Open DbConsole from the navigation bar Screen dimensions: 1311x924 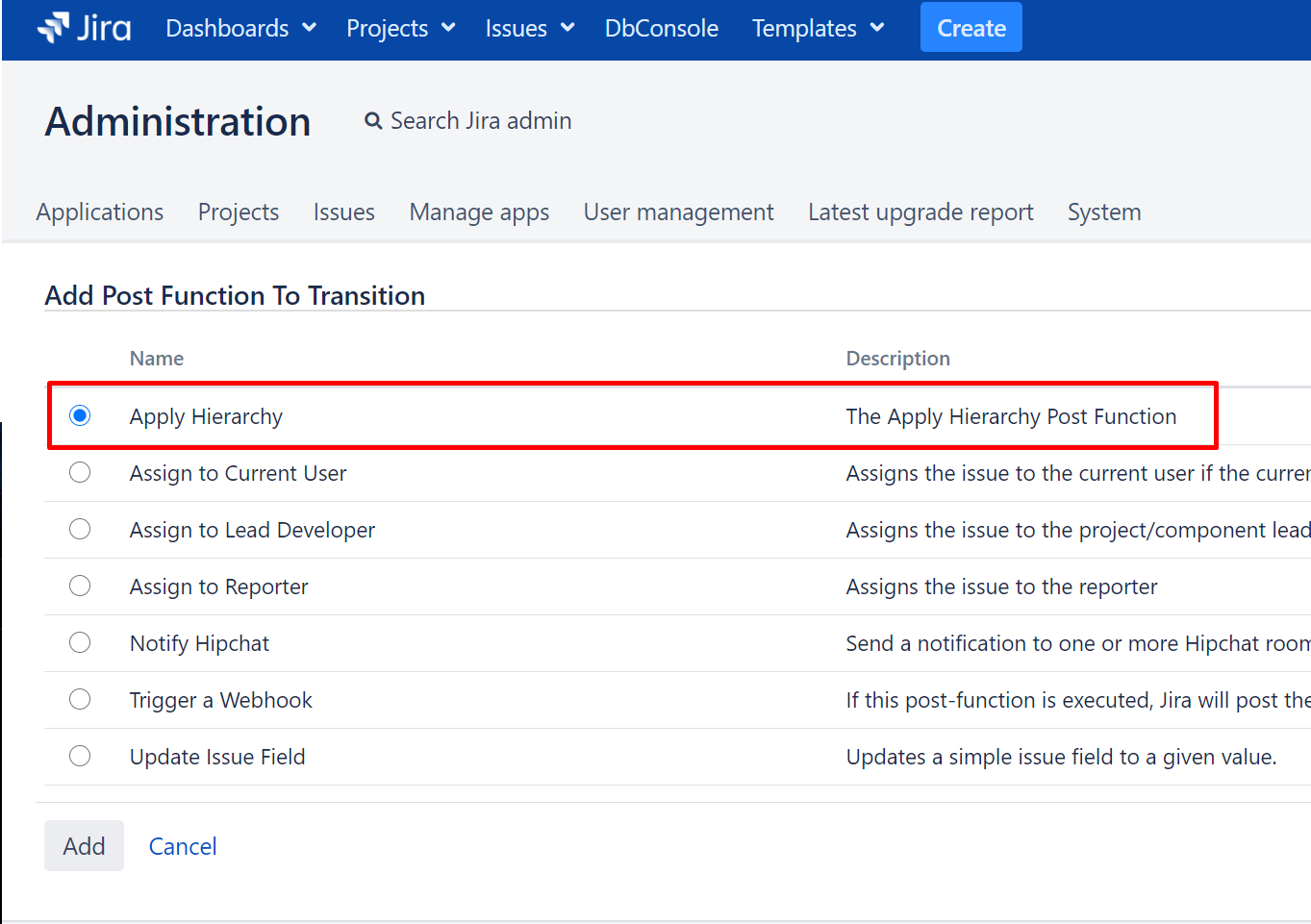coord(661,28)
